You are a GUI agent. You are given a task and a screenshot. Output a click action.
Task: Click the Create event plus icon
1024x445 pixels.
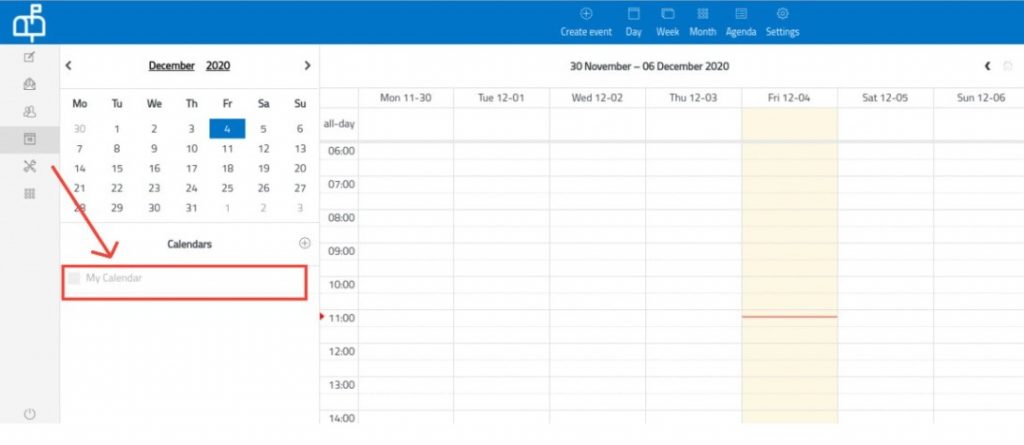point(586,15)
